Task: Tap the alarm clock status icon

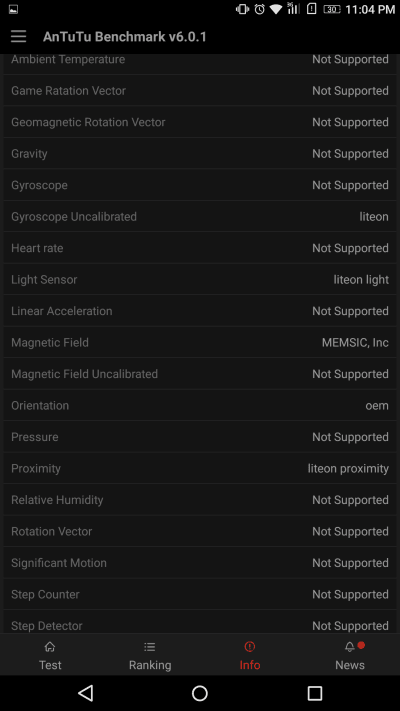Action: click(x=259, y=9)
